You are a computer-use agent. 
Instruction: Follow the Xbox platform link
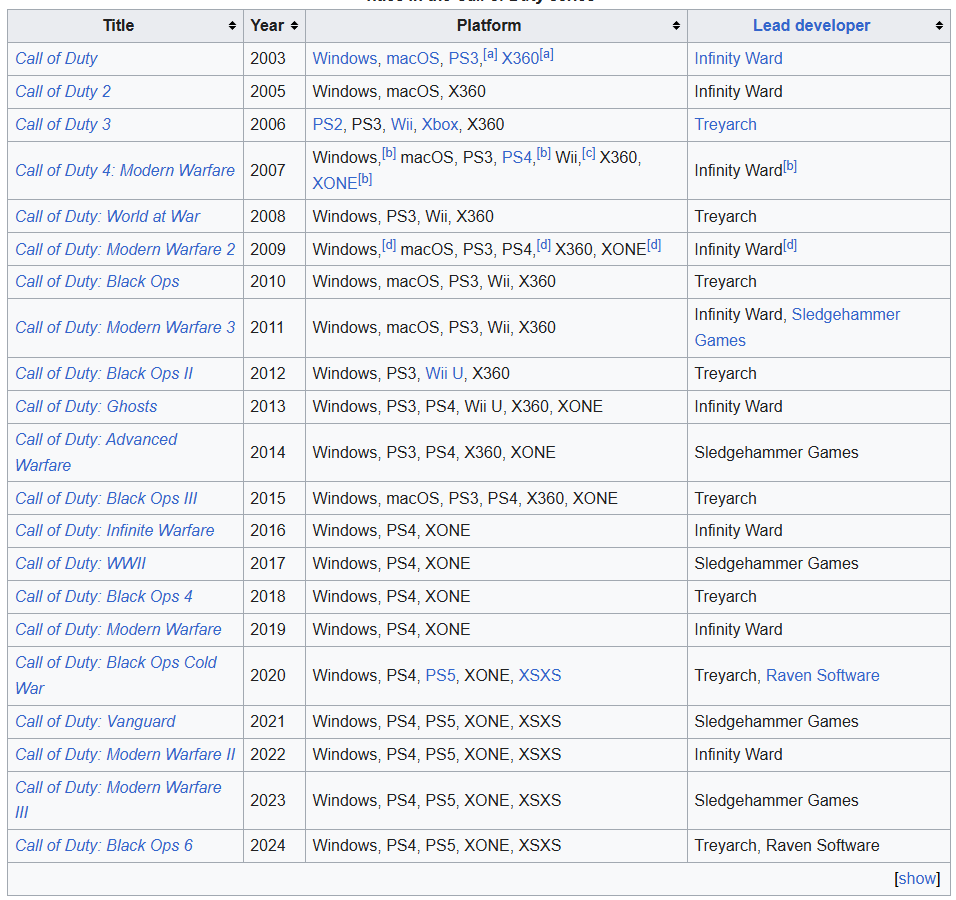pyautogui.click(x=440, y=124)
